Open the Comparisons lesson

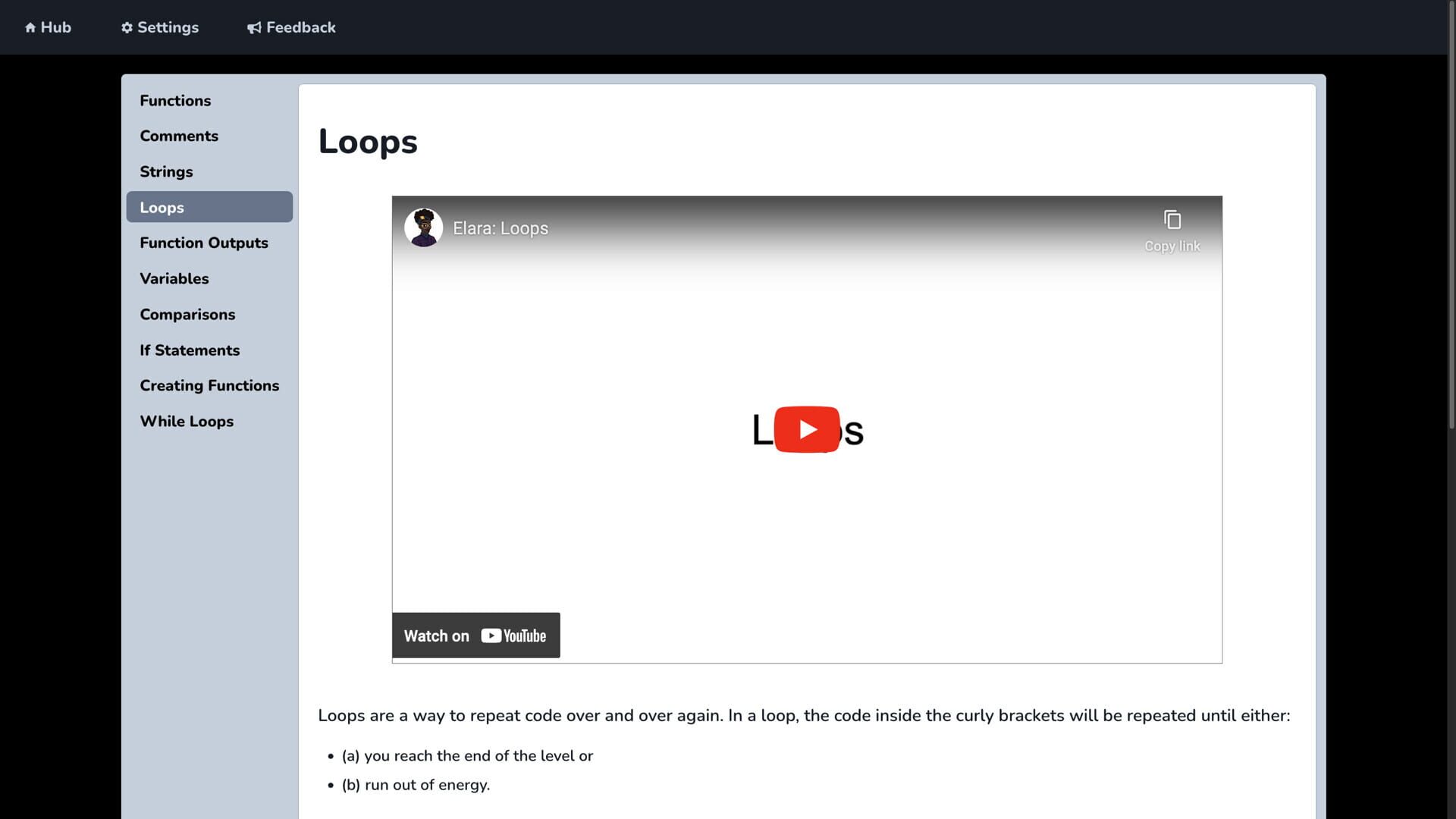pos(187,315)
